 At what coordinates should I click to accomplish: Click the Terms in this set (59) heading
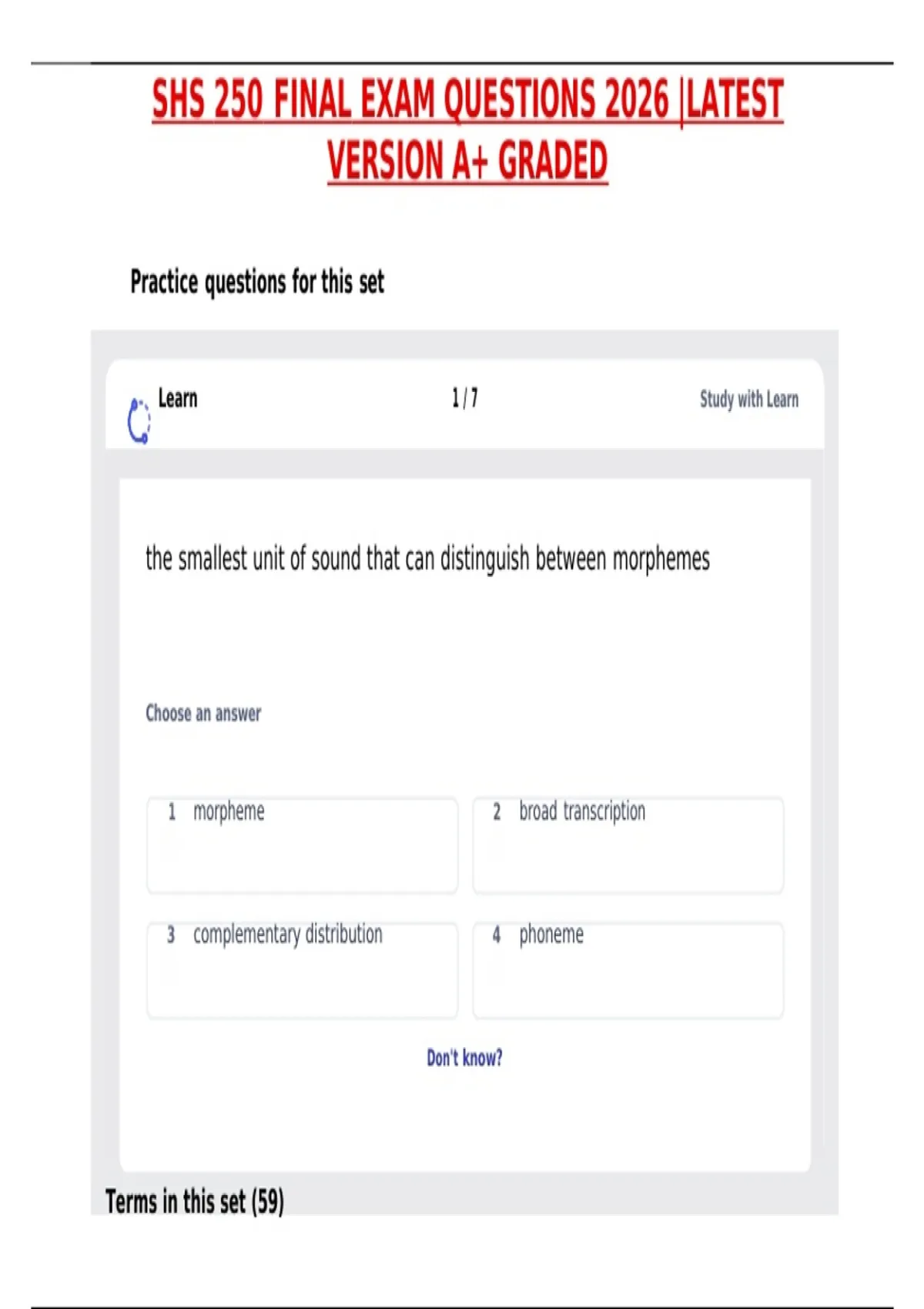coord(195,1201)
